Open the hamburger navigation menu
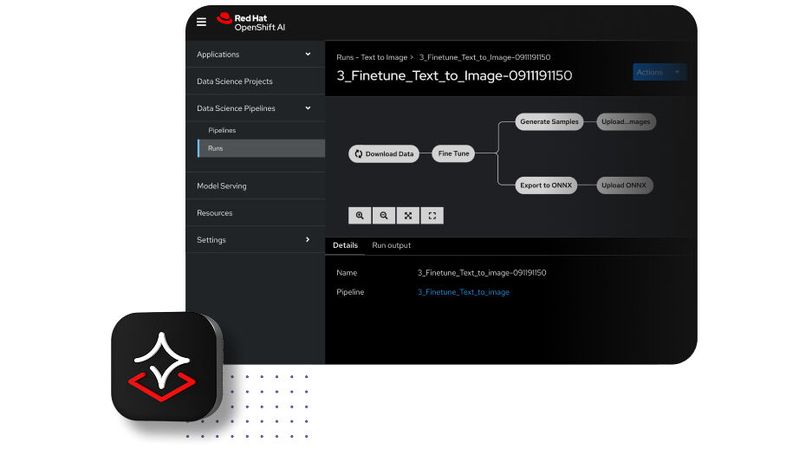 pos(201,22)
